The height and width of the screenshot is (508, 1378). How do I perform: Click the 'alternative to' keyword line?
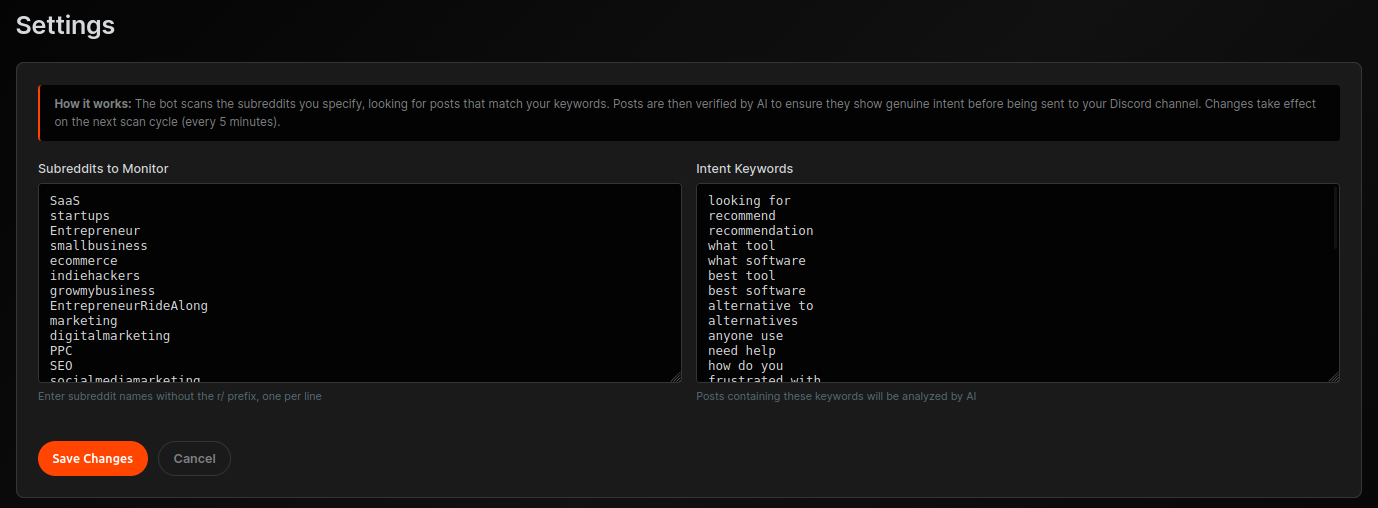[760, 305]
